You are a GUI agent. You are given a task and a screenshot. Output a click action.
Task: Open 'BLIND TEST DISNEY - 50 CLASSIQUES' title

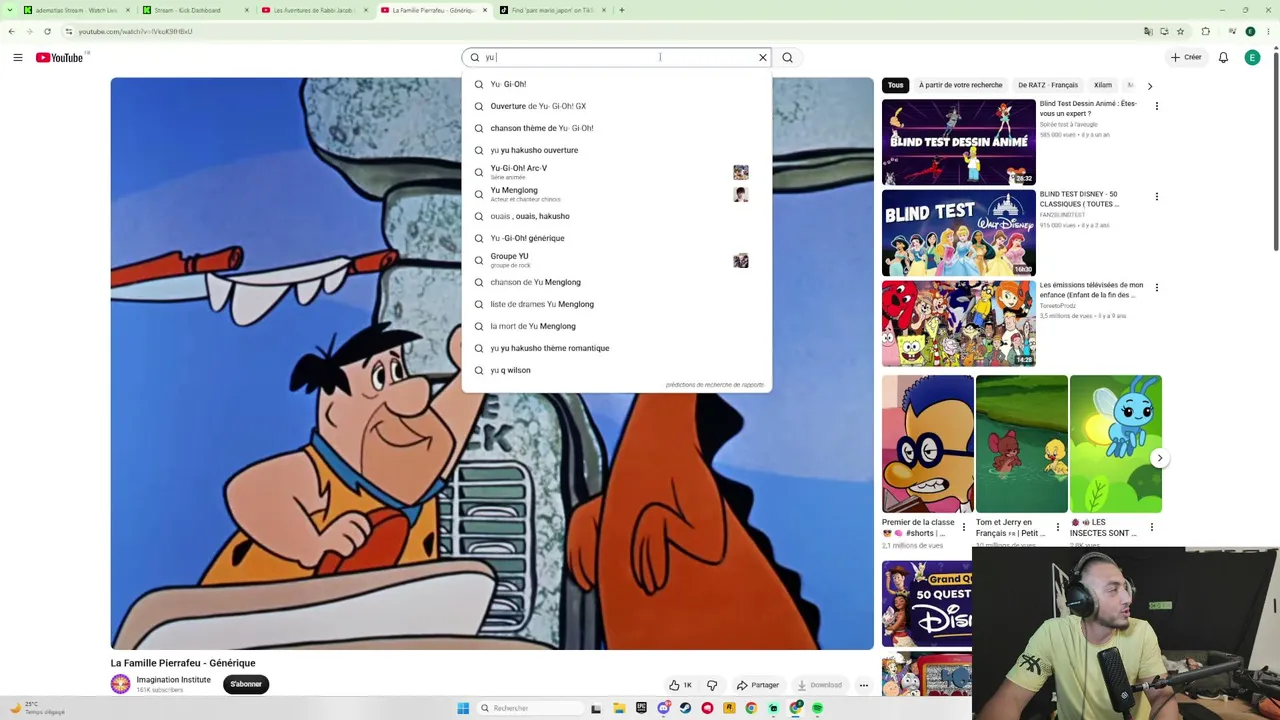[x=1079, y=199]
